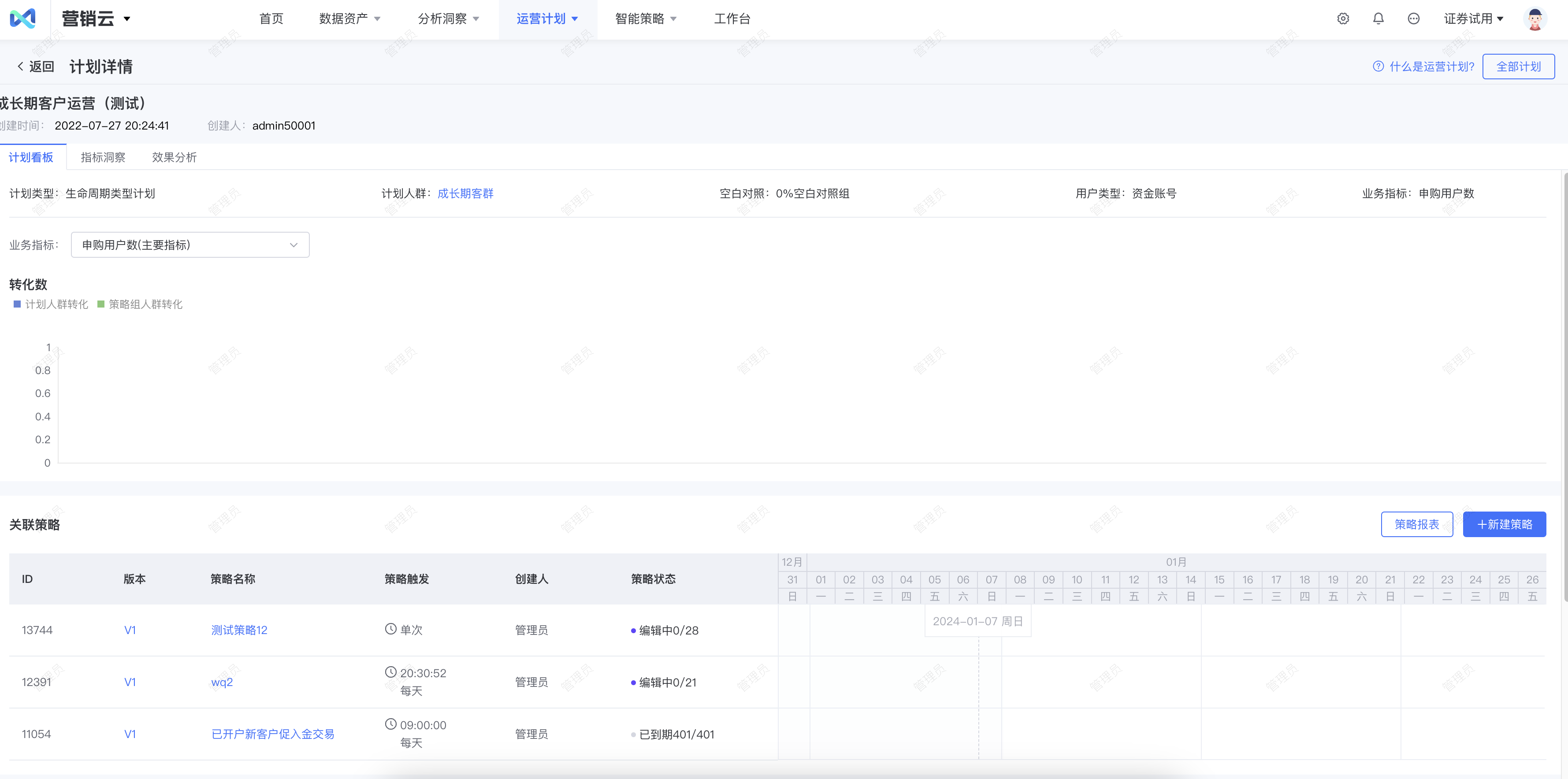The height and width of the screenshot is (779, 1568).
Task: Click the 编辑中0/21 status text
Action: point(667,683)
